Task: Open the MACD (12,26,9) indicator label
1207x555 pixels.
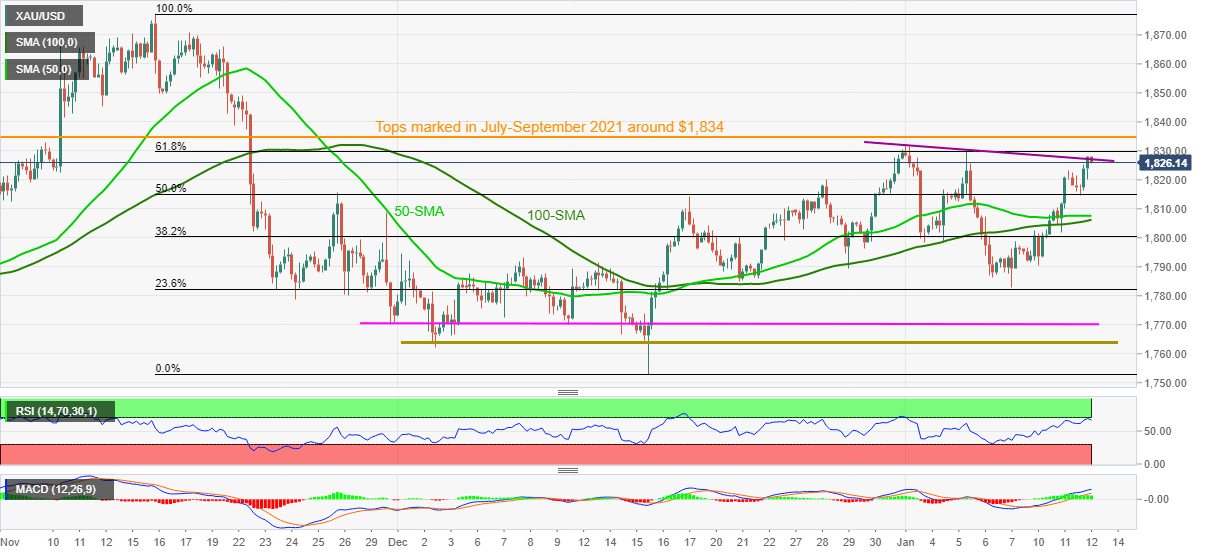Action: [x=60, y=490]
